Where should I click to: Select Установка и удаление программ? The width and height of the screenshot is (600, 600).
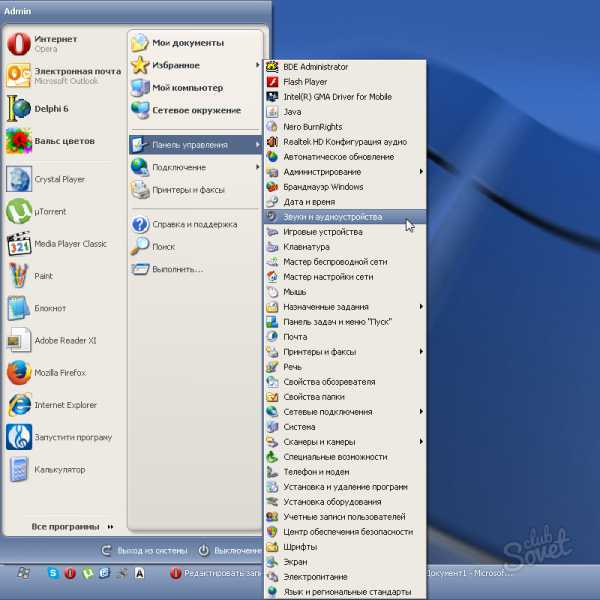click(345, 487)
